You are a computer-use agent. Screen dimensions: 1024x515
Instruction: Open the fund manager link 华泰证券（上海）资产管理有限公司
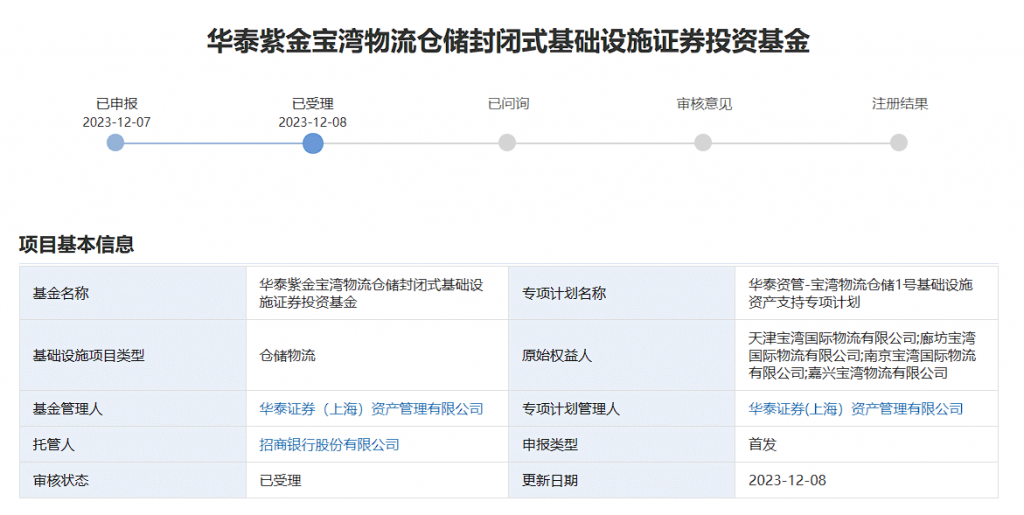coord(371,409)
